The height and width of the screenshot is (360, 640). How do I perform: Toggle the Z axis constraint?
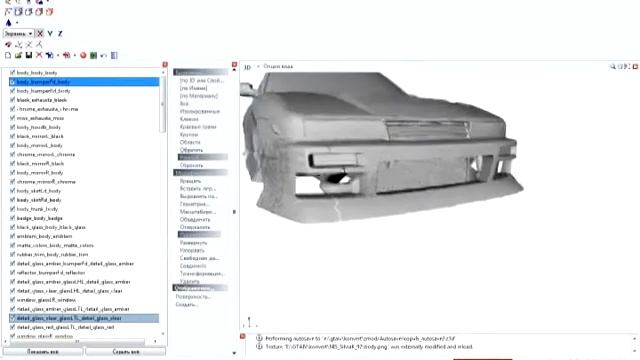60,33
